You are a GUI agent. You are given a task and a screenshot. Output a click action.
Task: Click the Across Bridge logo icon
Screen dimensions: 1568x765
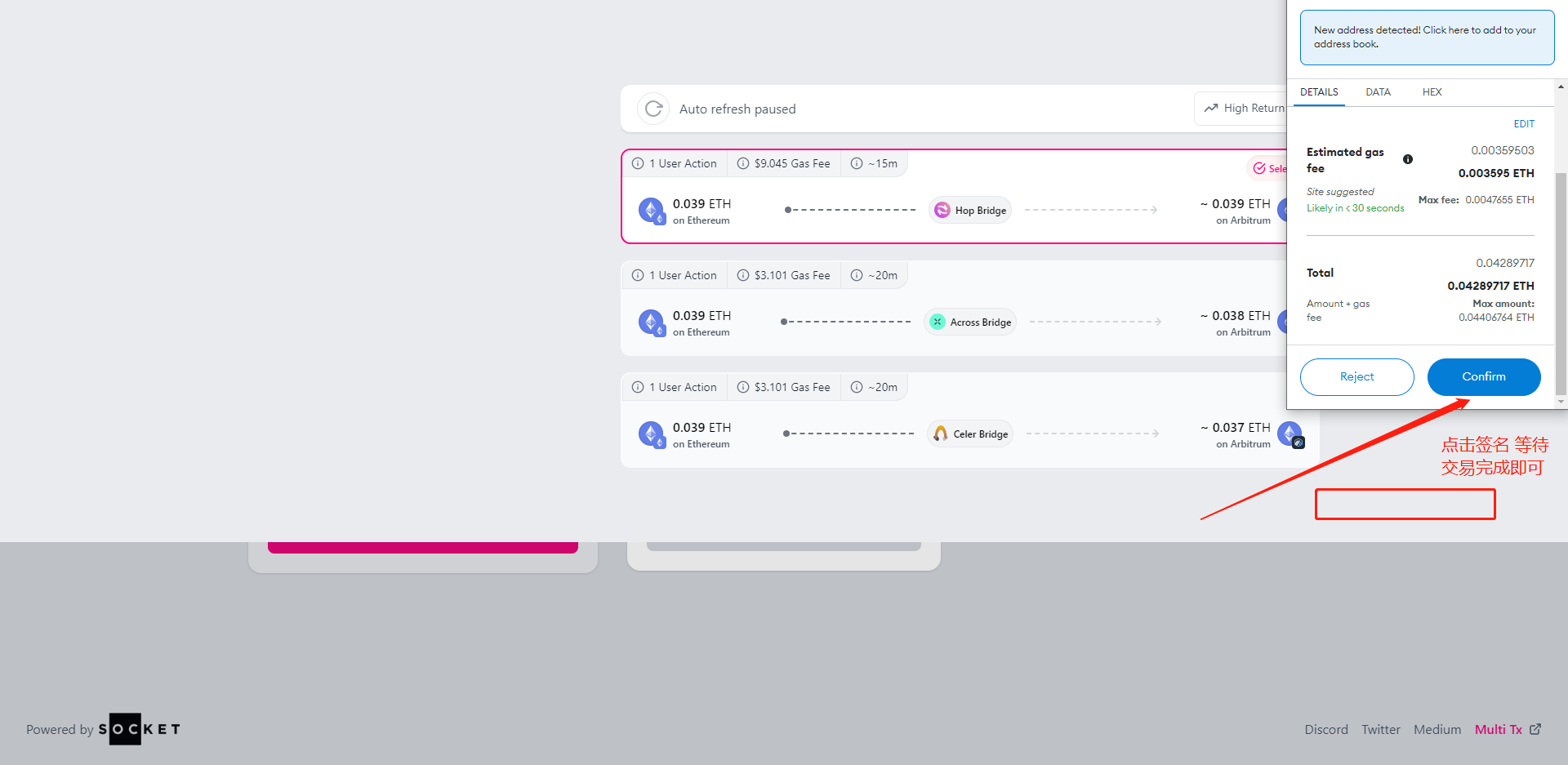(938, 322)
